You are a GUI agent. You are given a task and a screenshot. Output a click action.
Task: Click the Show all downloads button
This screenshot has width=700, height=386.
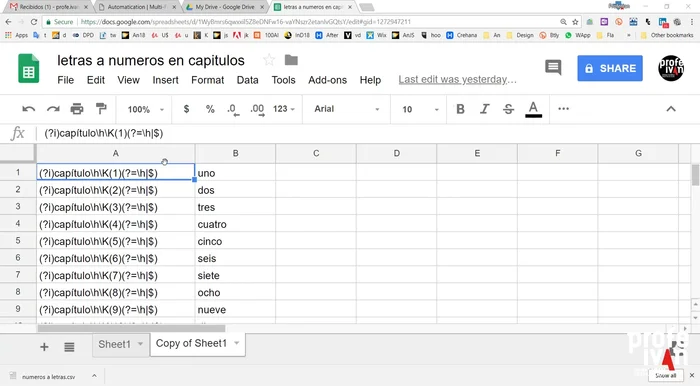(x=665, y=376)
